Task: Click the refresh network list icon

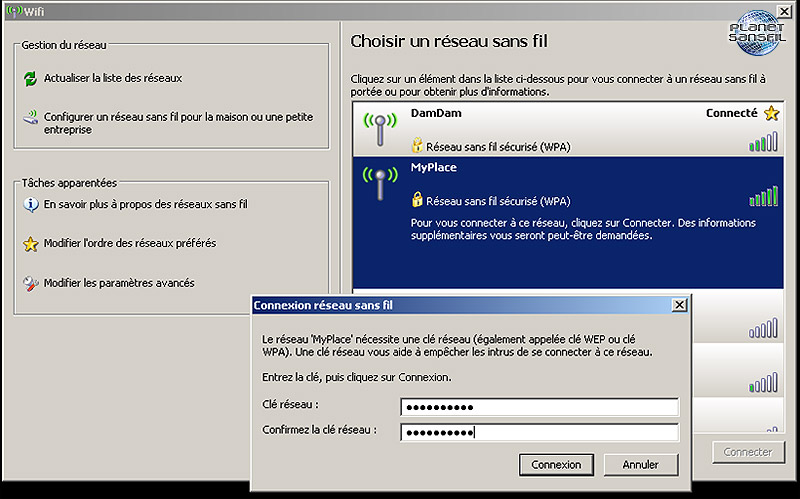Action: tap(31, 79)
